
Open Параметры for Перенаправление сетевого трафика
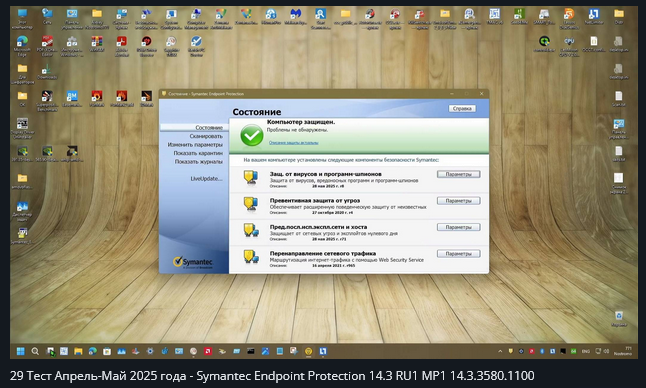[x=459, y=254]
